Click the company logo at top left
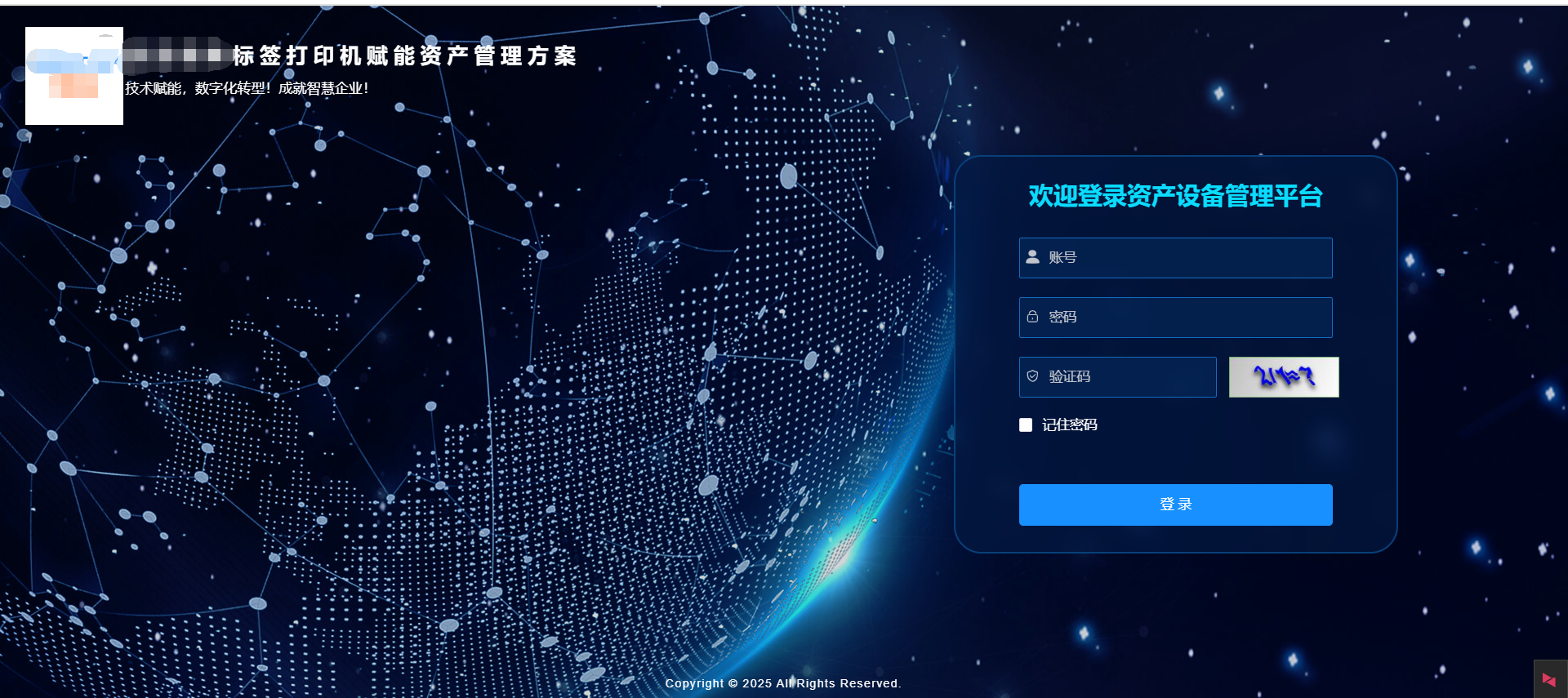 74,76
